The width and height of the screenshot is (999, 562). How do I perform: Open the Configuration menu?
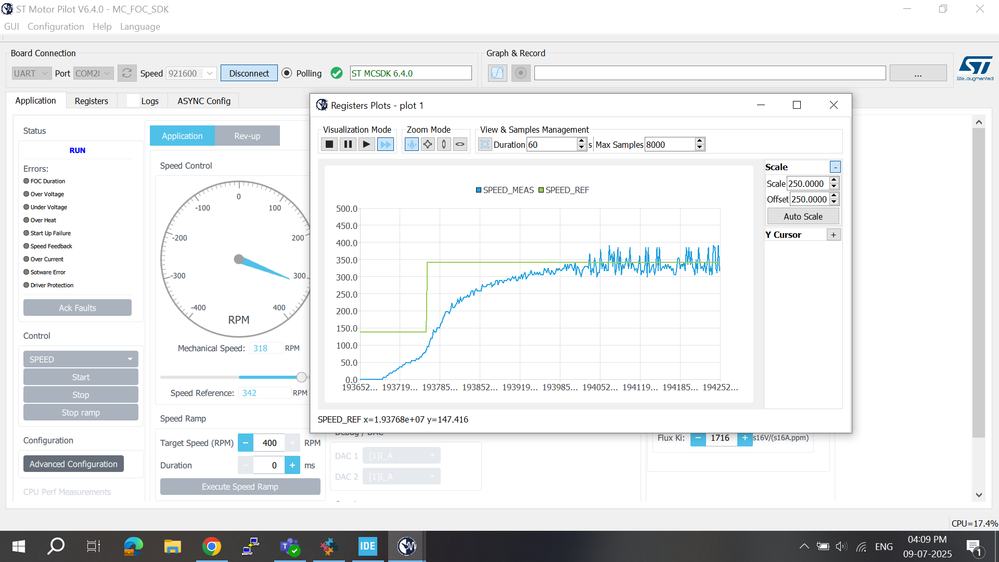click(55, 27)
